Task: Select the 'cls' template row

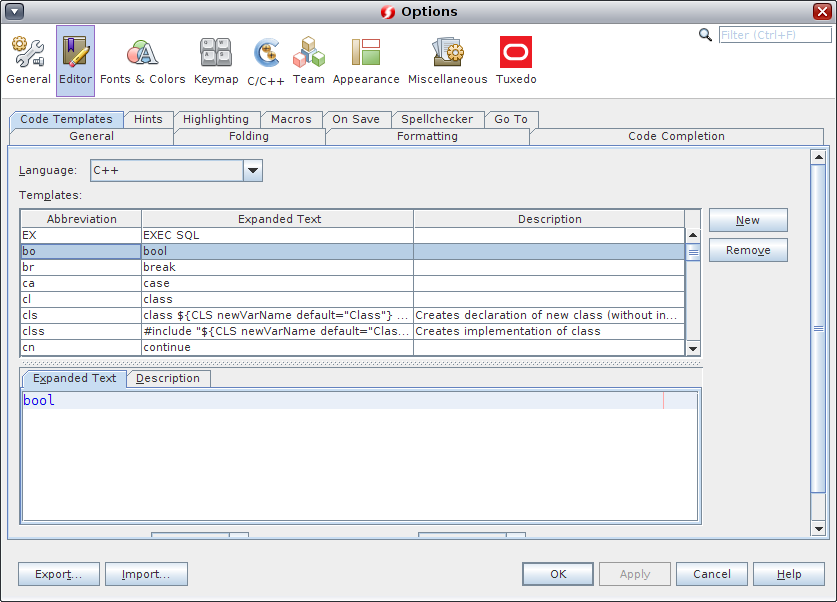Action: point(352,315)
